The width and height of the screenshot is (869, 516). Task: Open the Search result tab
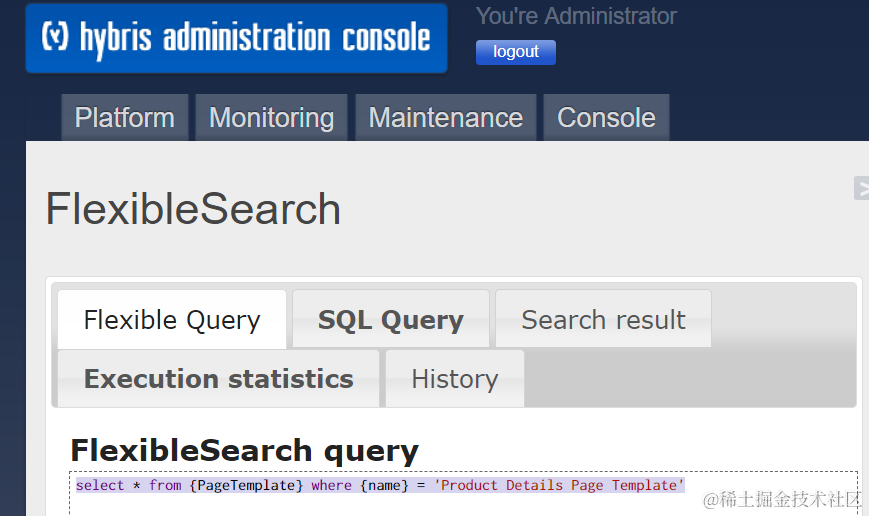tap(604, 320)
